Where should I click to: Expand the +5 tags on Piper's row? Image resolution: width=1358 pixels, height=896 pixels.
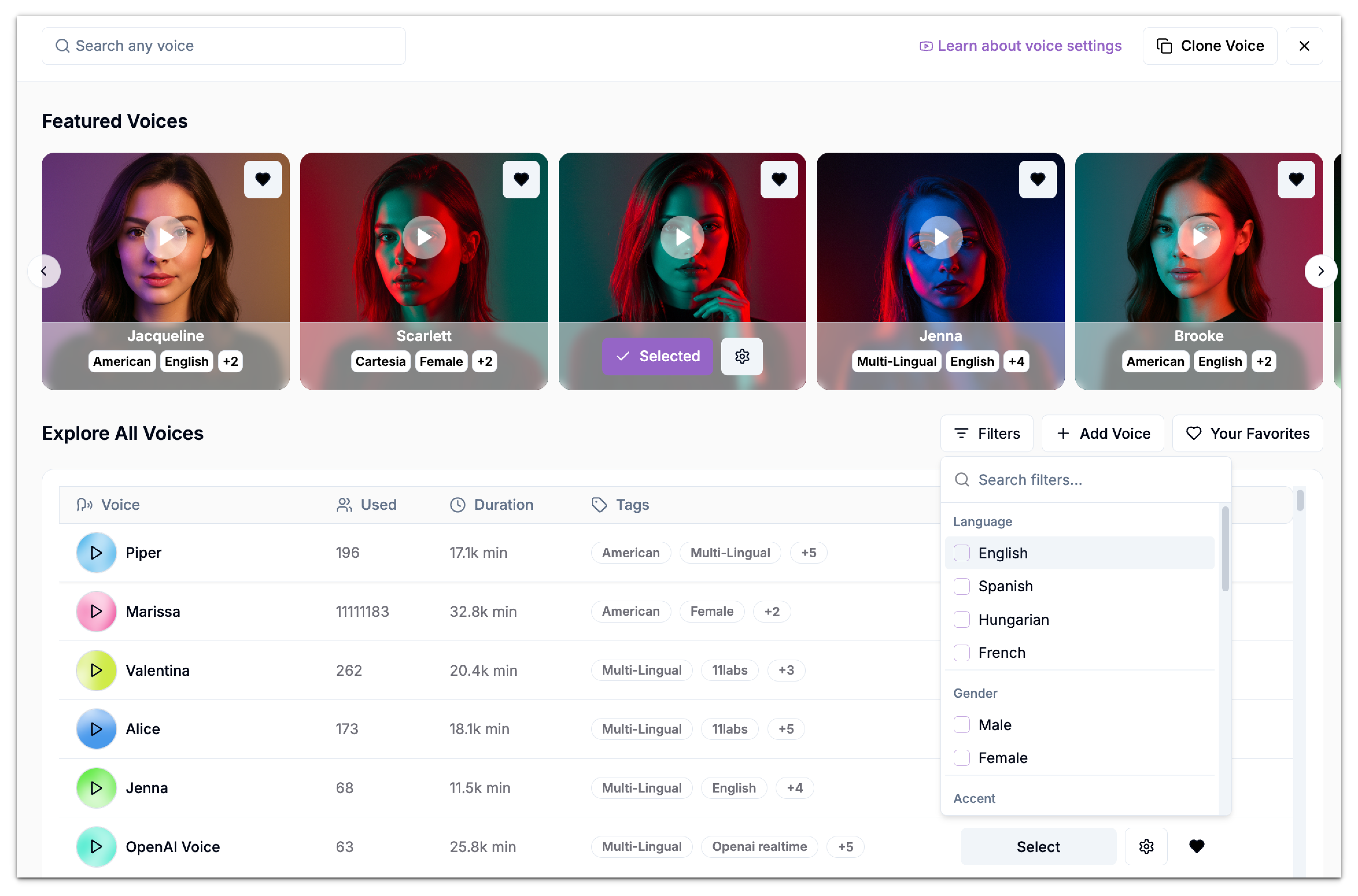[808, 552]
